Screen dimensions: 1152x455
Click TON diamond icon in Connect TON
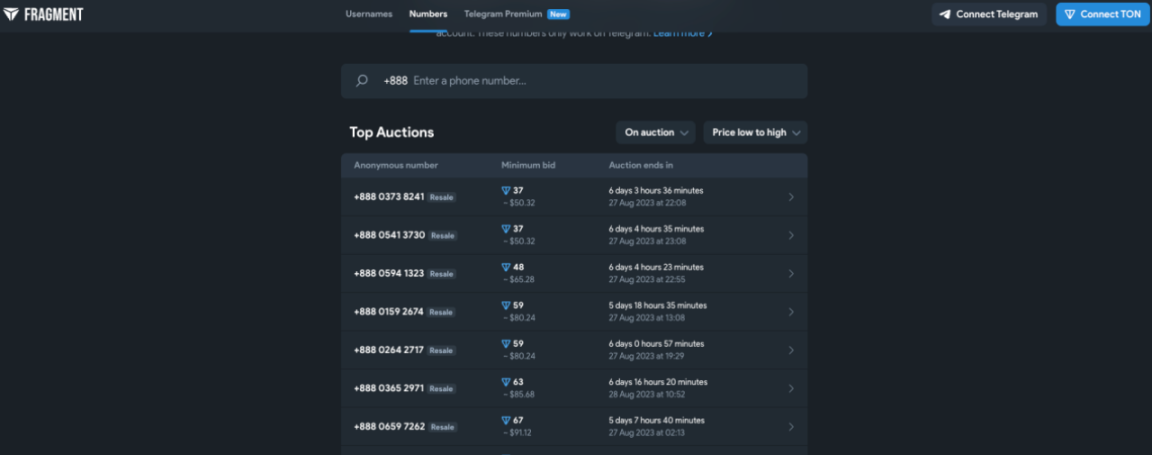point(1070,14)
